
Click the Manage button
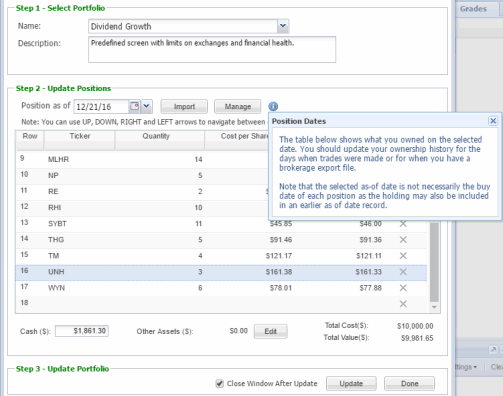[238, 106]
